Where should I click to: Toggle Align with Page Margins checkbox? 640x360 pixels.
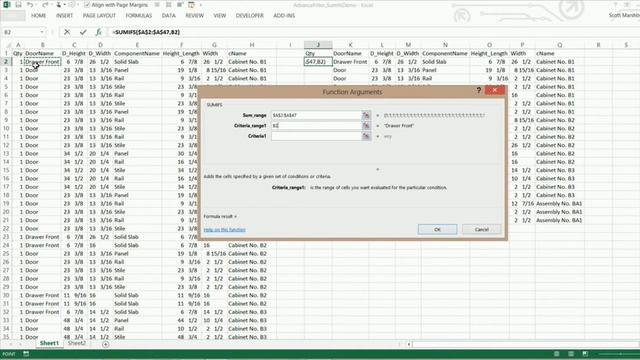[87, 5]
